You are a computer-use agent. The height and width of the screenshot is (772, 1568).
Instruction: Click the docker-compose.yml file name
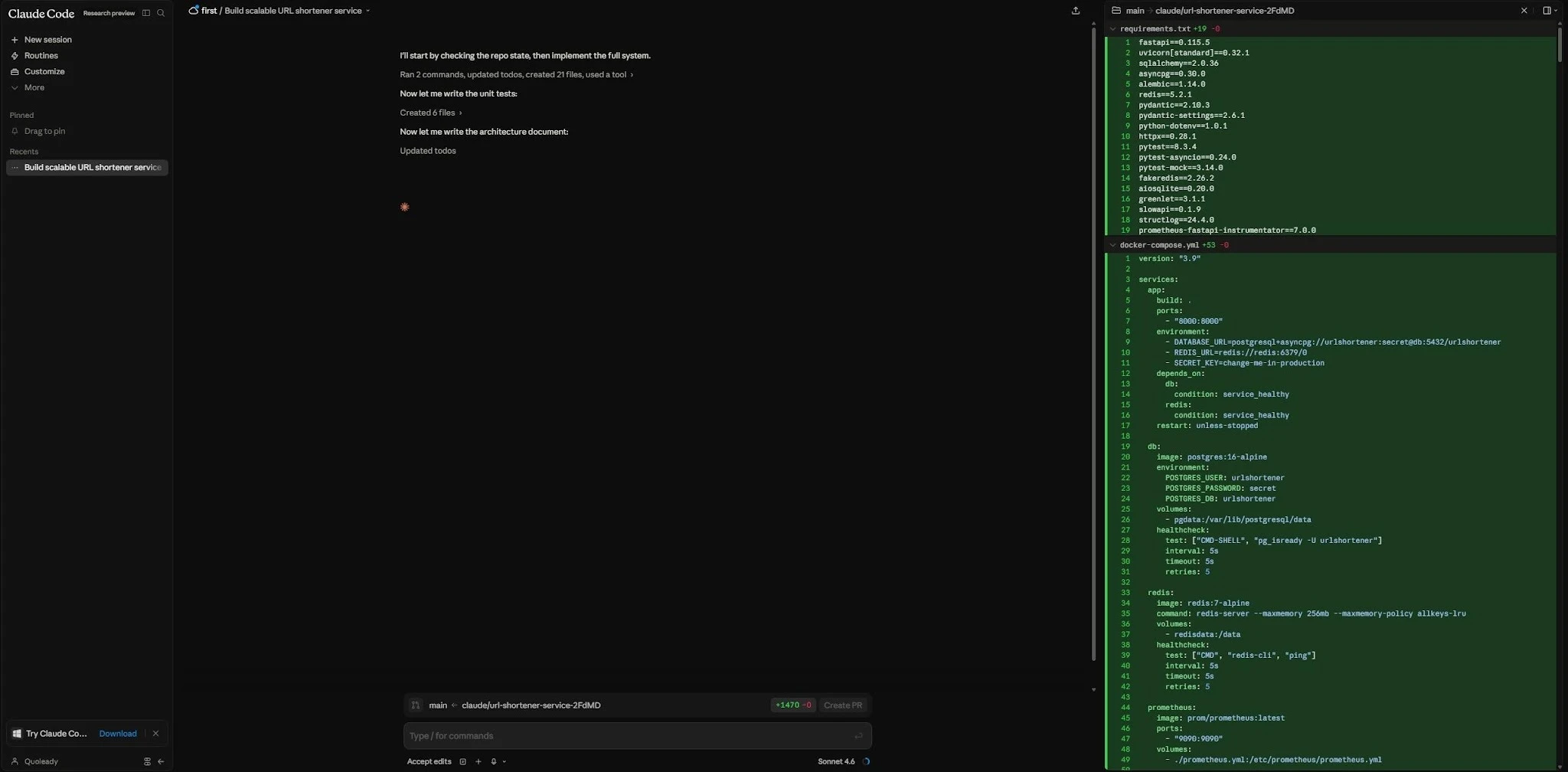click(1159, 246)
